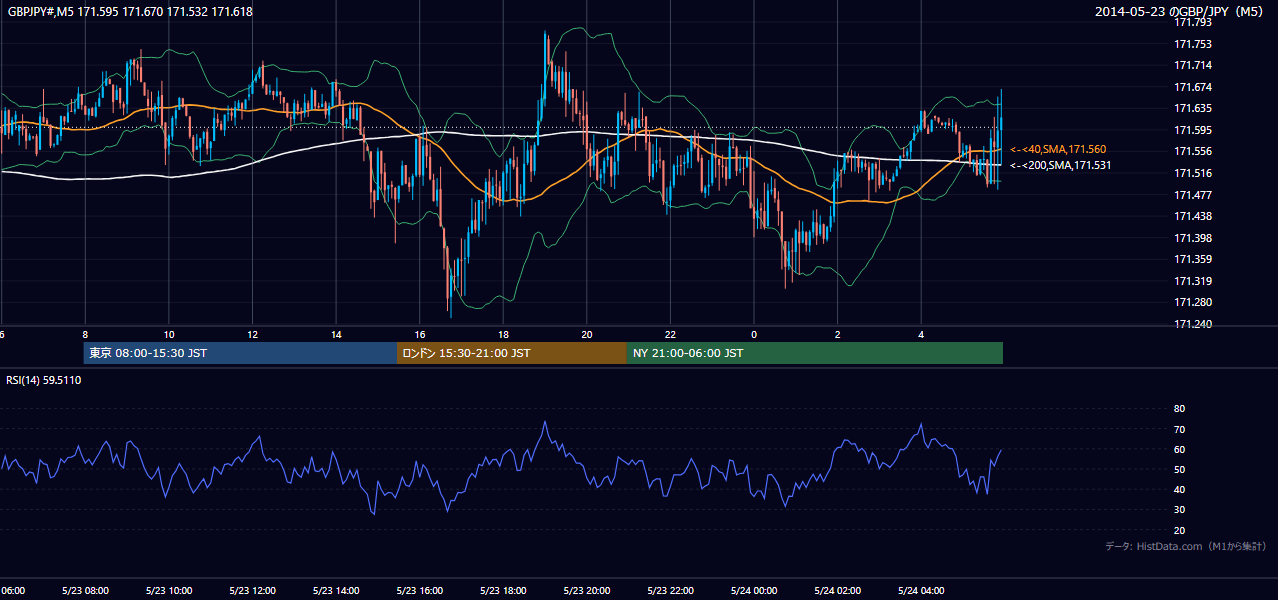1278x600 pixels.
Task: Click RSI scale value 30
Action: 1180,510
